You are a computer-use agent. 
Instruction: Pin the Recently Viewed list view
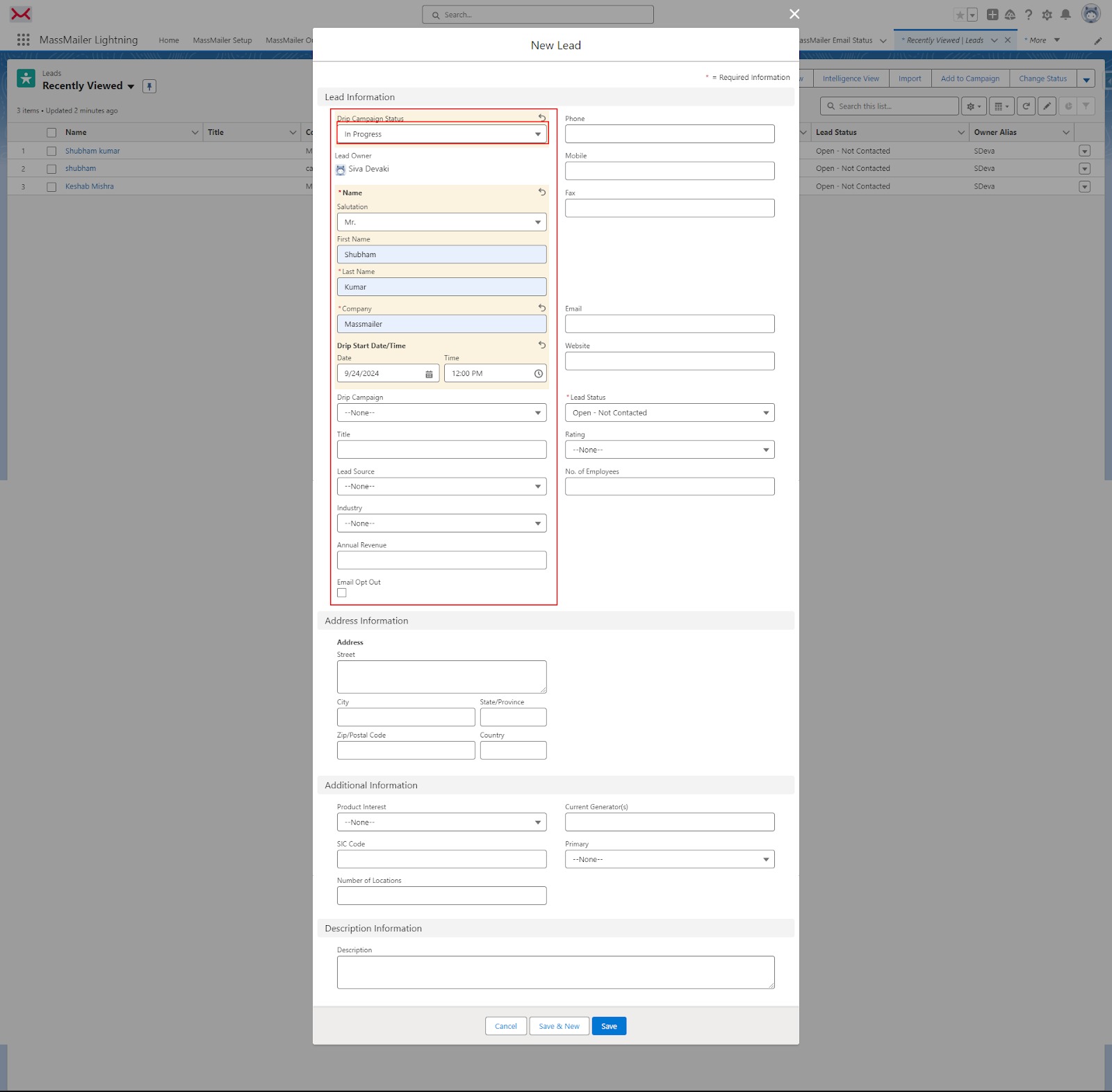pyautogui.click(x=149, y=86)
